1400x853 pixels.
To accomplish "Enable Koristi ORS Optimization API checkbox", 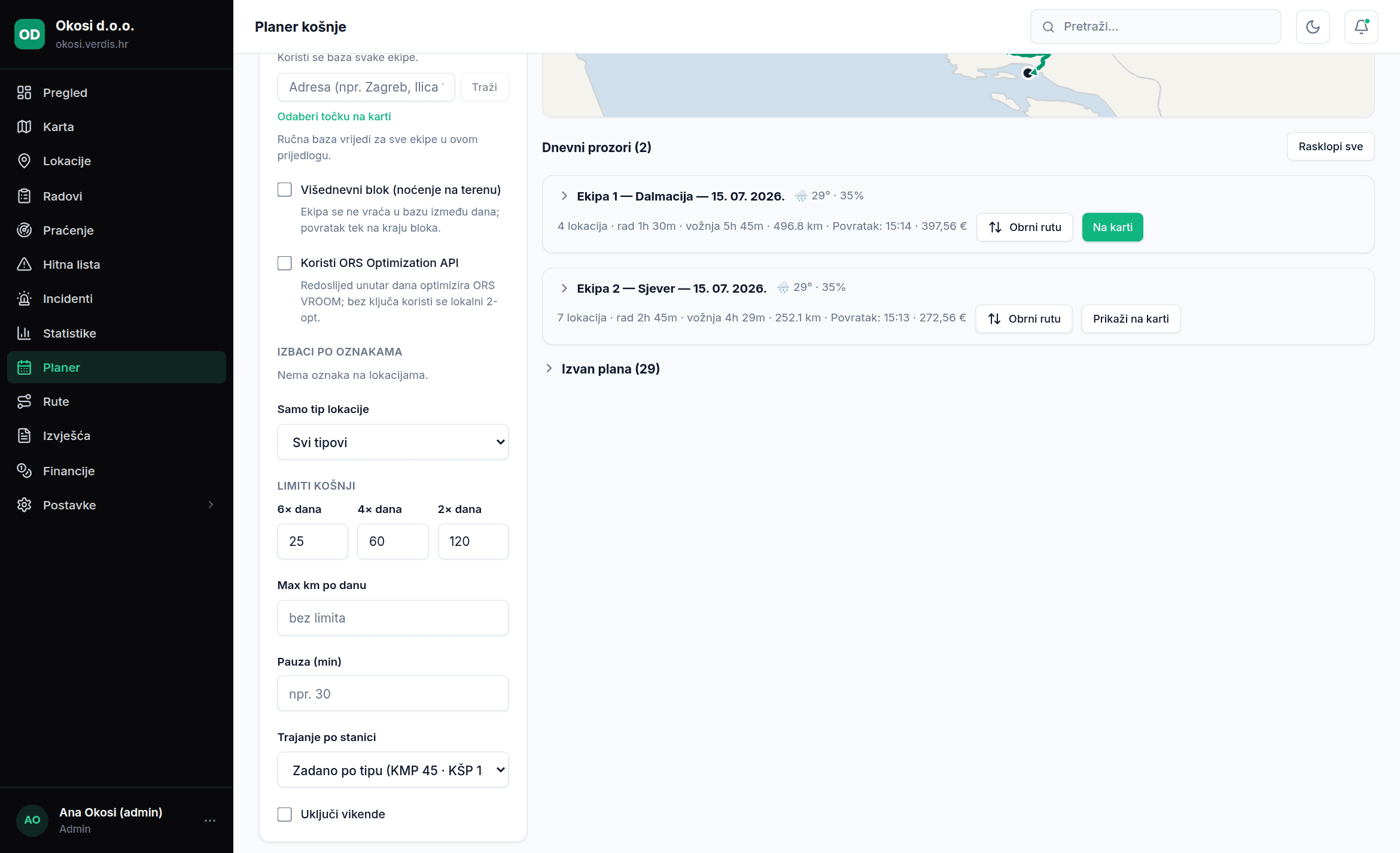I will 285,263.
